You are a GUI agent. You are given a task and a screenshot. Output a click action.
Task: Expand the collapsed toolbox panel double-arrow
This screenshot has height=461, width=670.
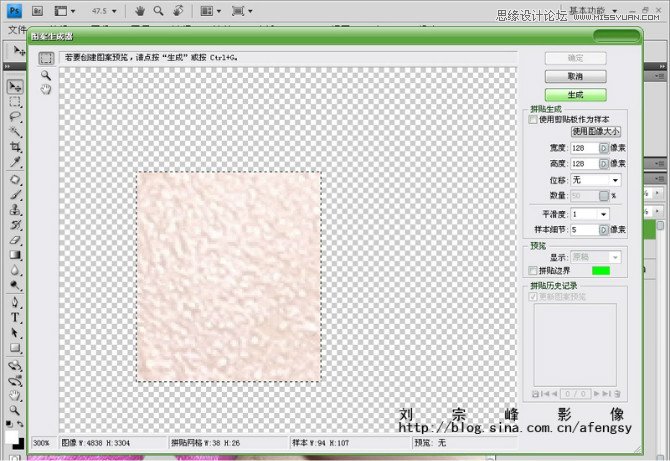pyautogui.click(x=6, y=67)
